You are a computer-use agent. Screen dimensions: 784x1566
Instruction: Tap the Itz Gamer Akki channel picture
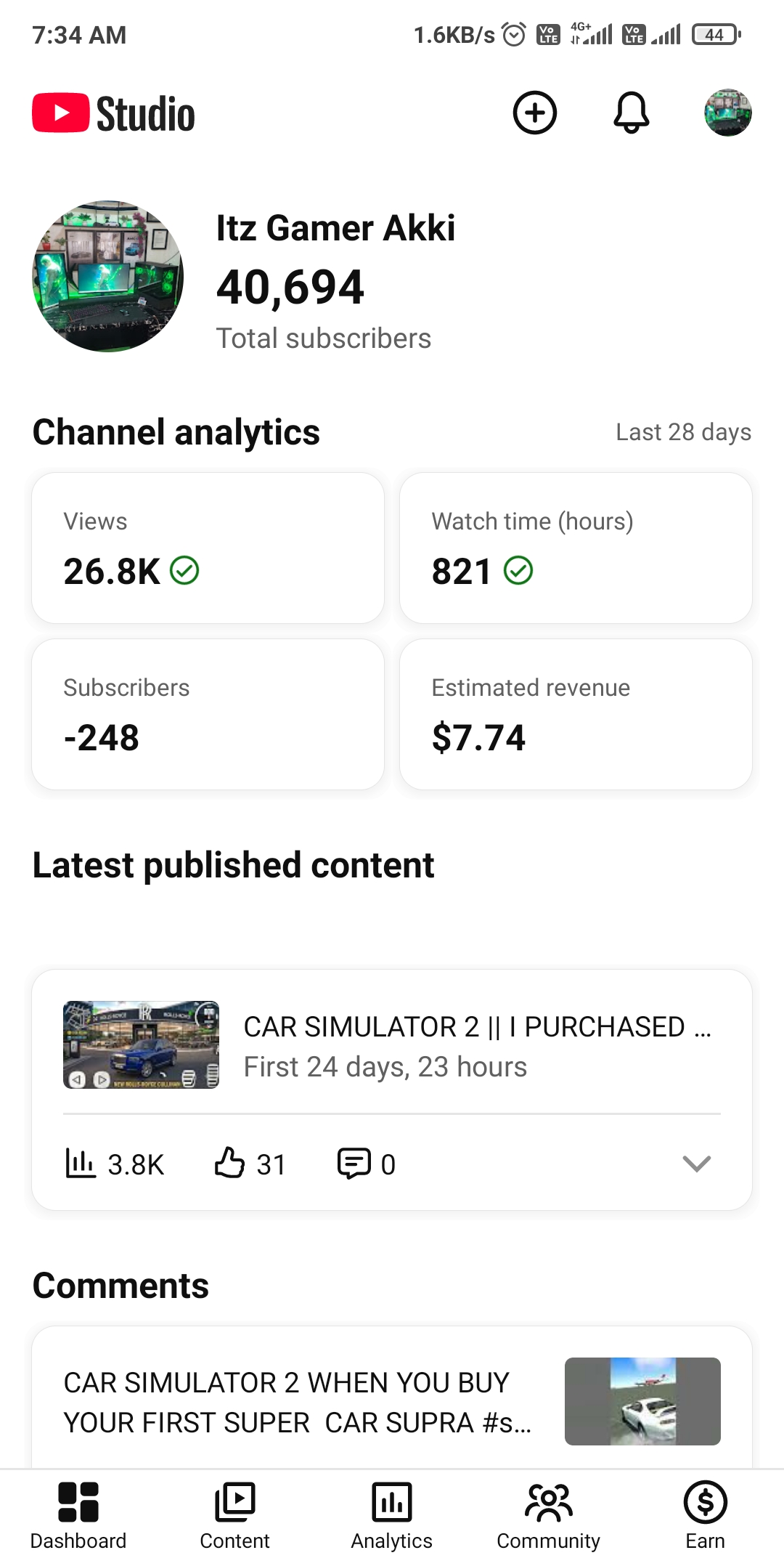tap(108, 277)
